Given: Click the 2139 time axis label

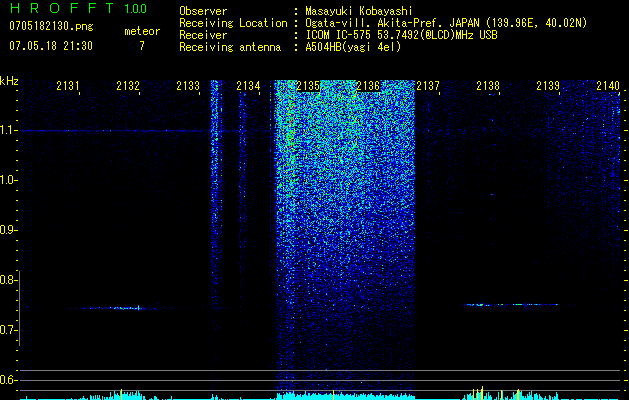Looking at the screenshot, I should (548, 86).
